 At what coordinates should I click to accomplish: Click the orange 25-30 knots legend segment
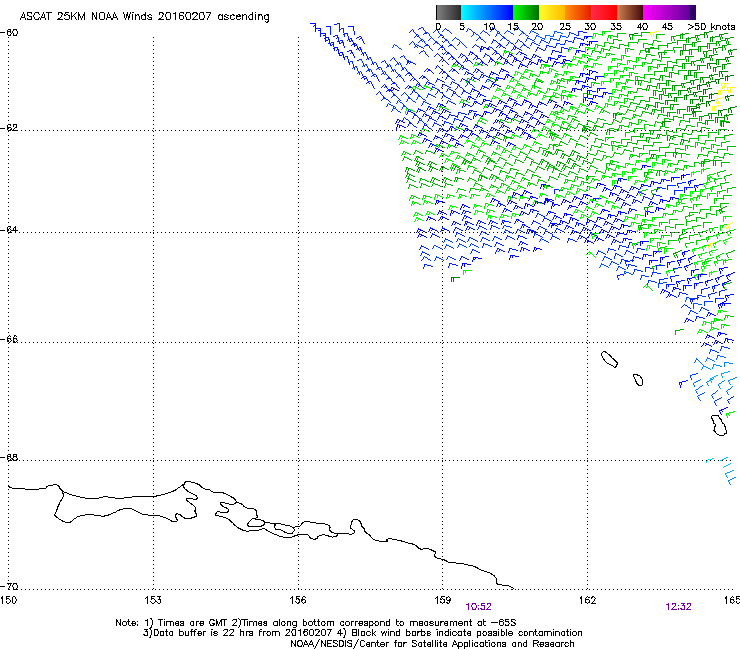tap(578, 12)
